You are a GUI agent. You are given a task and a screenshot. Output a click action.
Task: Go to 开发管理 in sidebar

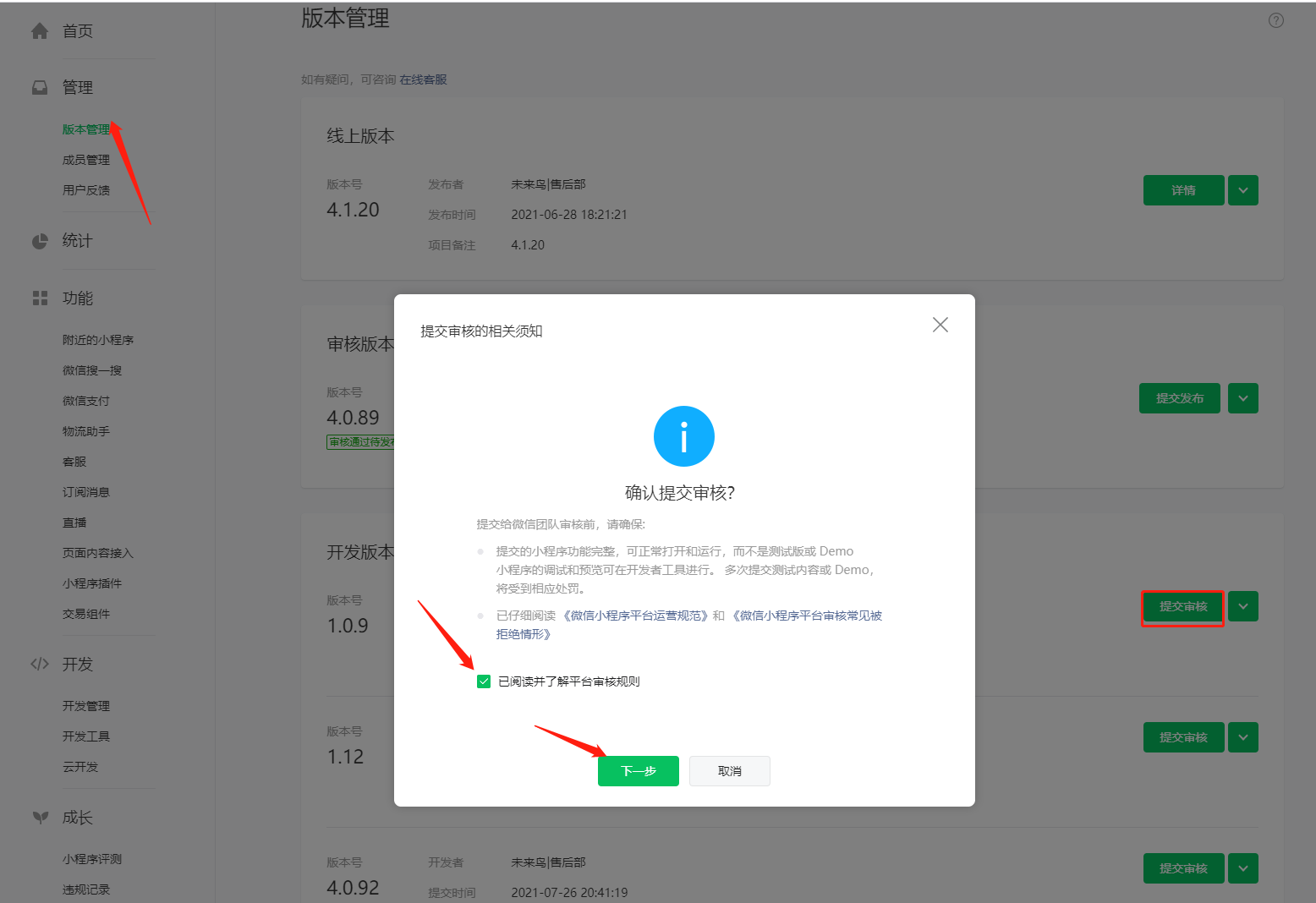pyautogui.click(x=86, y=706)
